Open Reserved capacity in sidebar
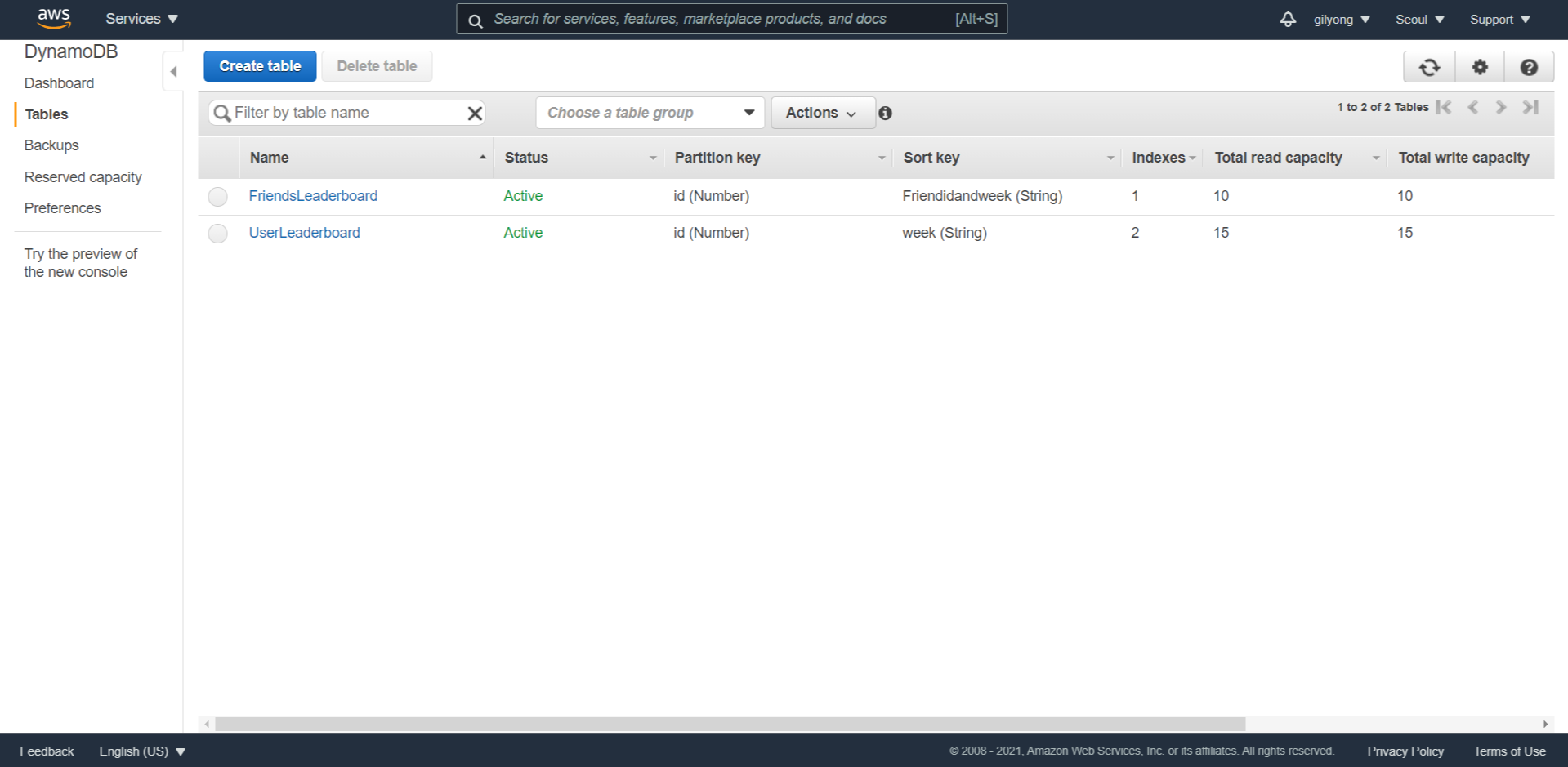Screen dimensions: 1568x767 (x=83, y=177)
